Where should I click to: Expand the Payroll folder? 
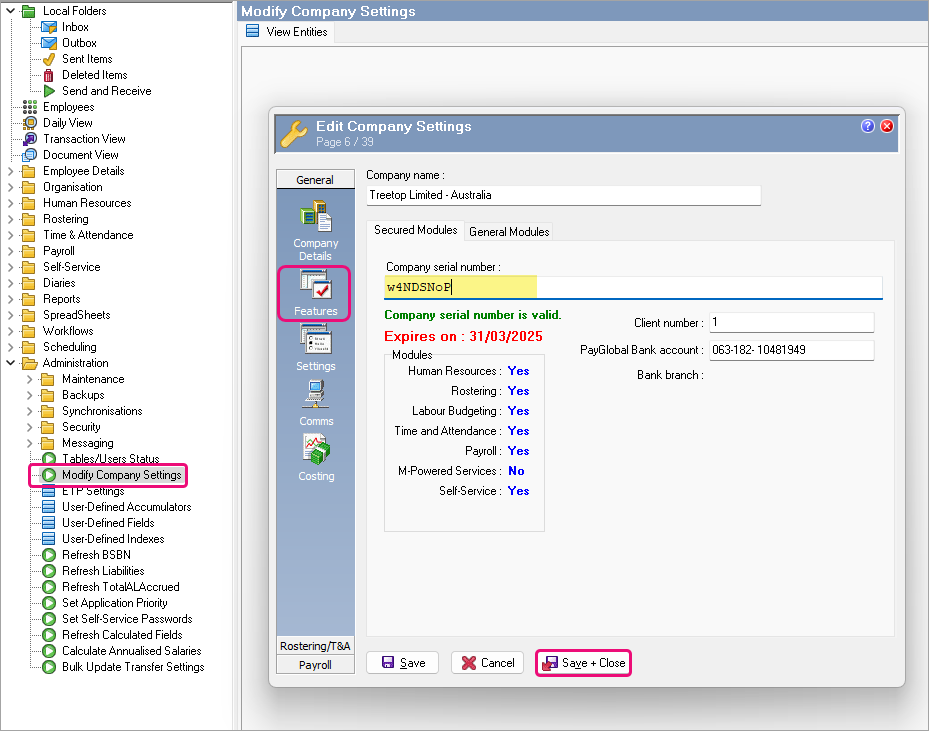point(11,251)
